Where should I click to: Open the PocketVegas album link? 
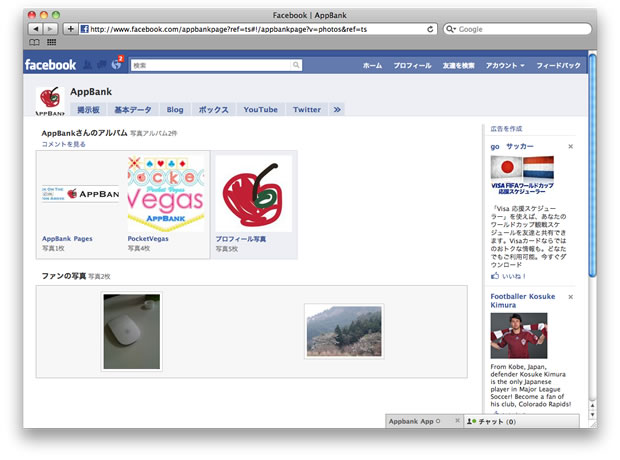point(148,239)
